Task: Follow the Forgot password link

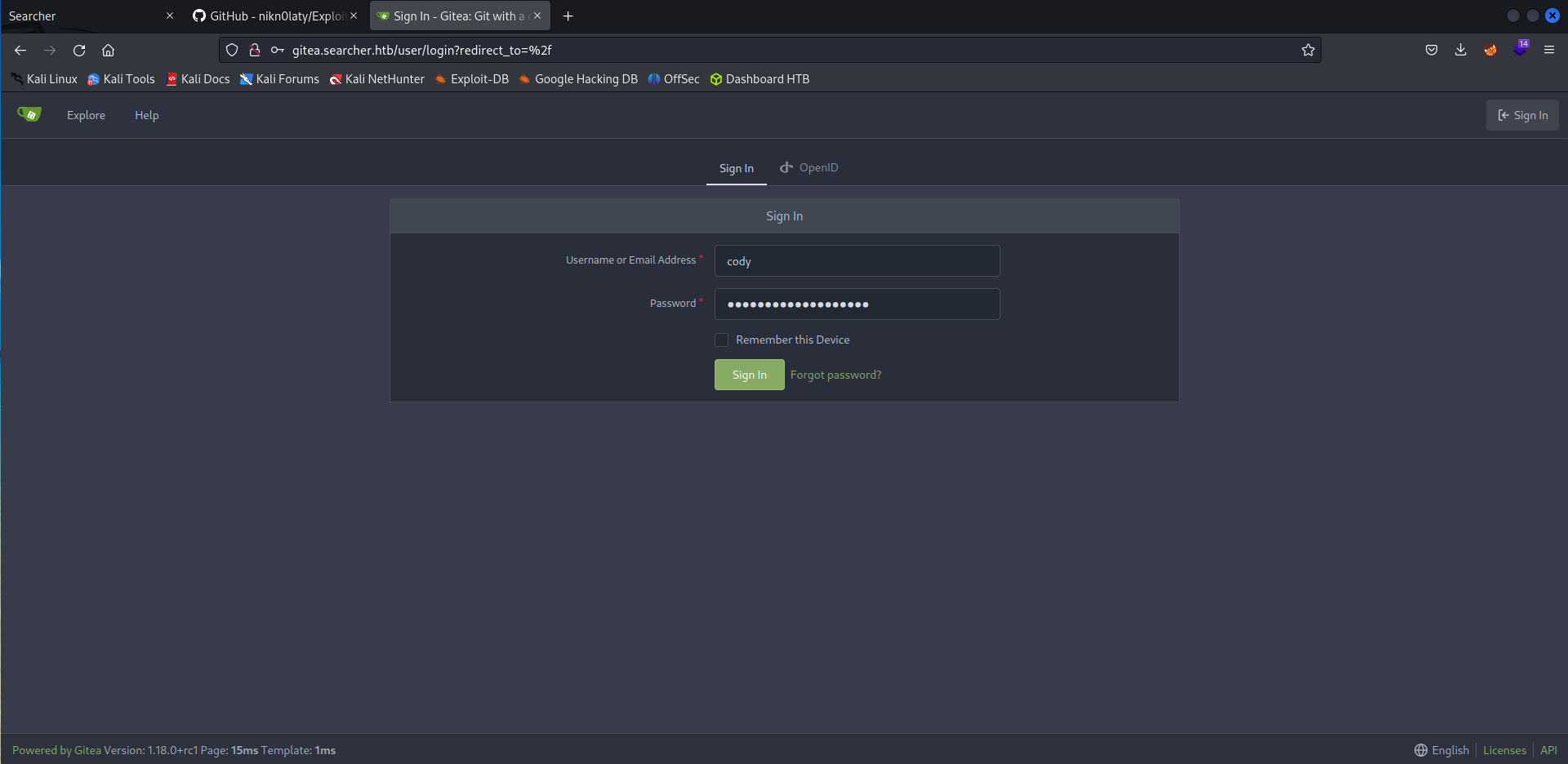Action: click(x=835, y=375)
